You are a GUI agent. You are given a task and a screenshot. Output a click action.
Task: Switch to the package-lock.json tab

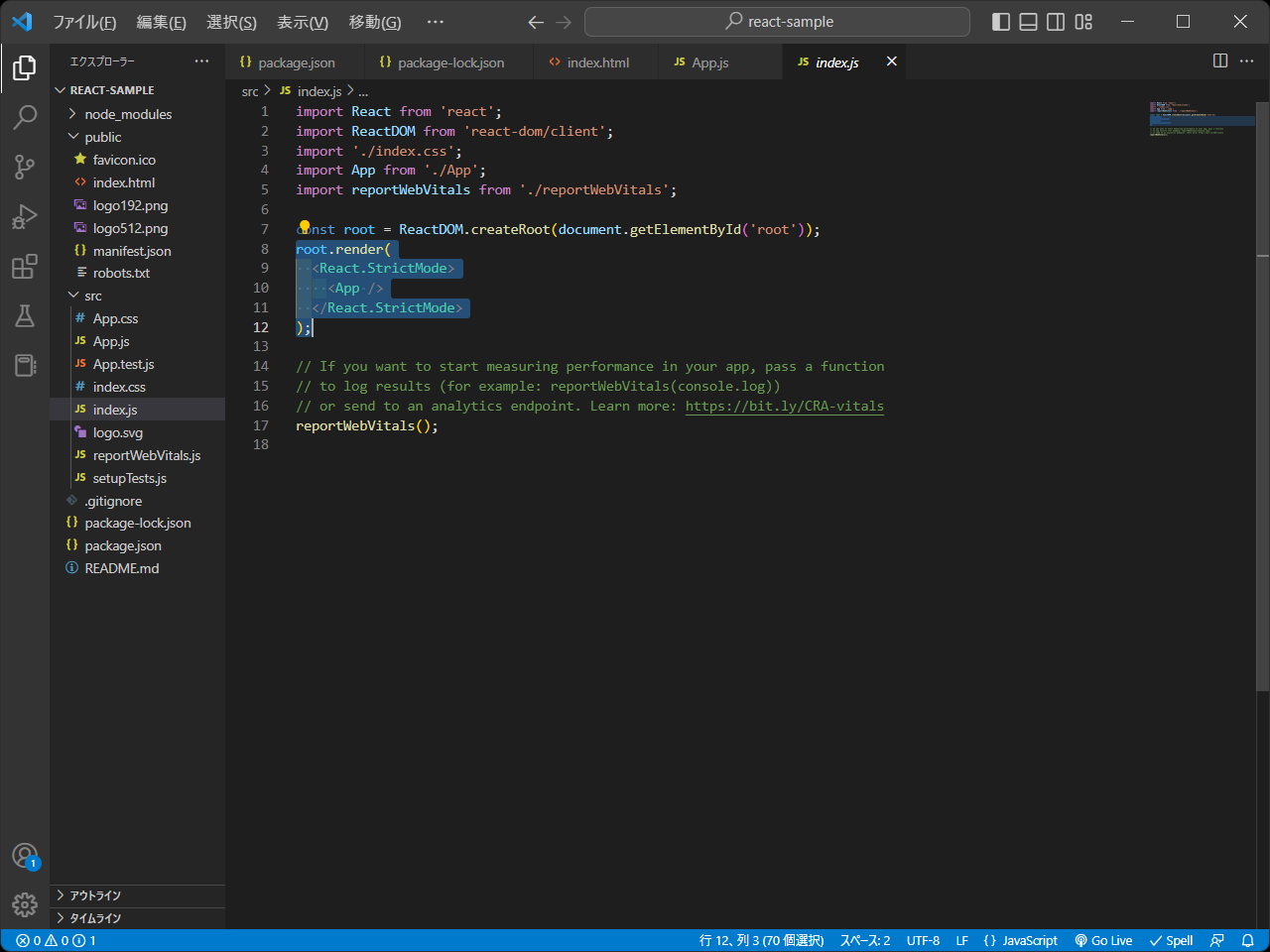point(450,62)
